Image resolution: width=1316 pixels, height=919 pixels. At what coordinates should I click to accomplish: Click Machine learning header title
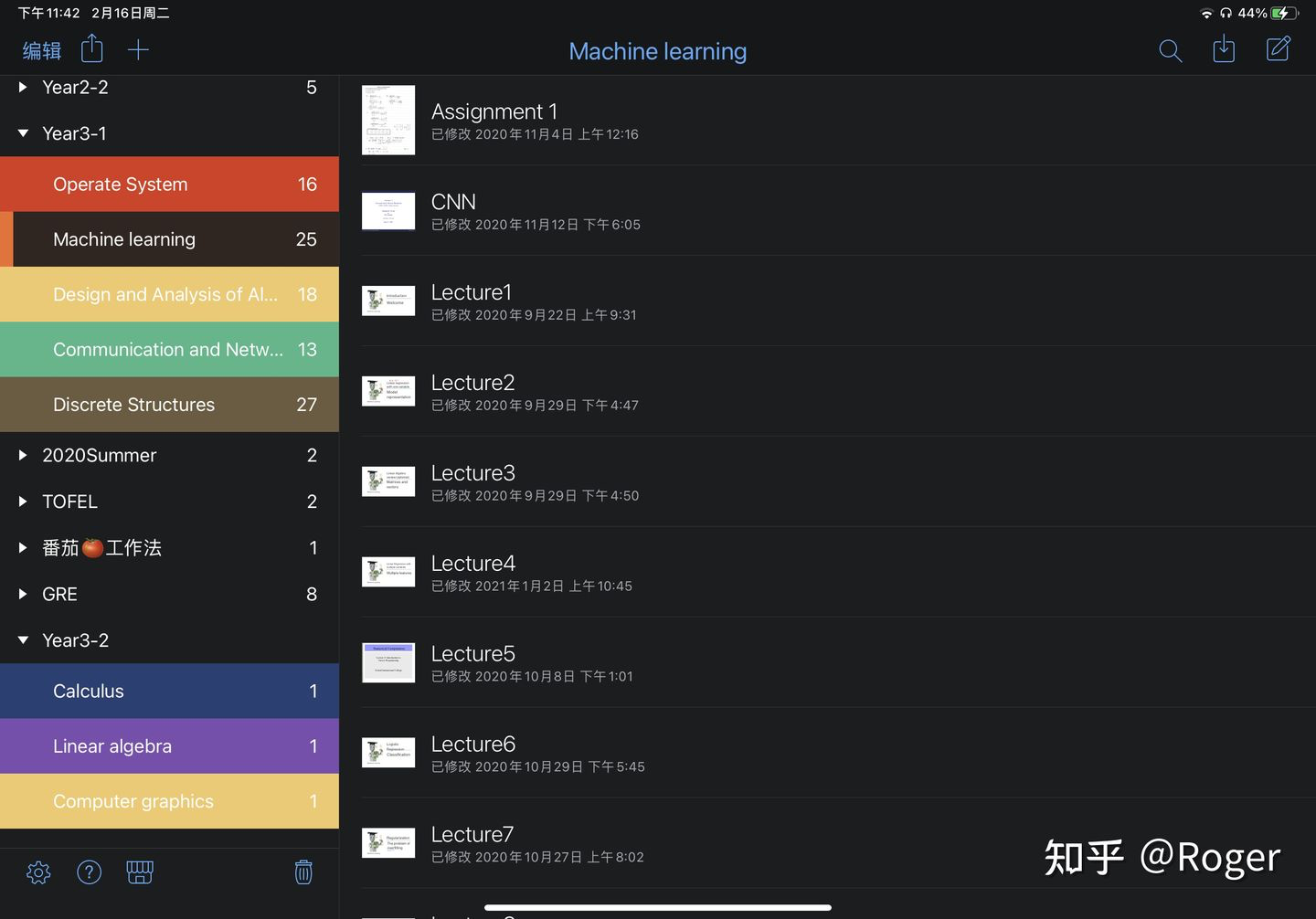(658, 51)
